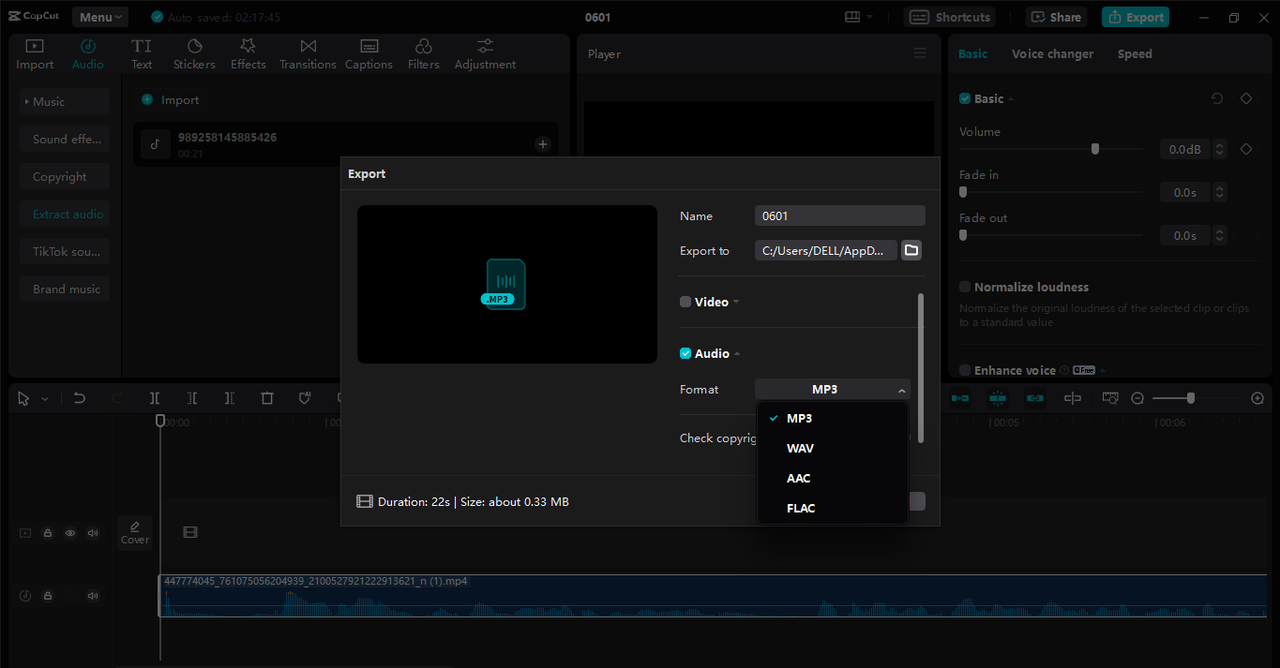Collapse the Basic section arrow in right panel
The image size is (1280, 668).
1011,99
